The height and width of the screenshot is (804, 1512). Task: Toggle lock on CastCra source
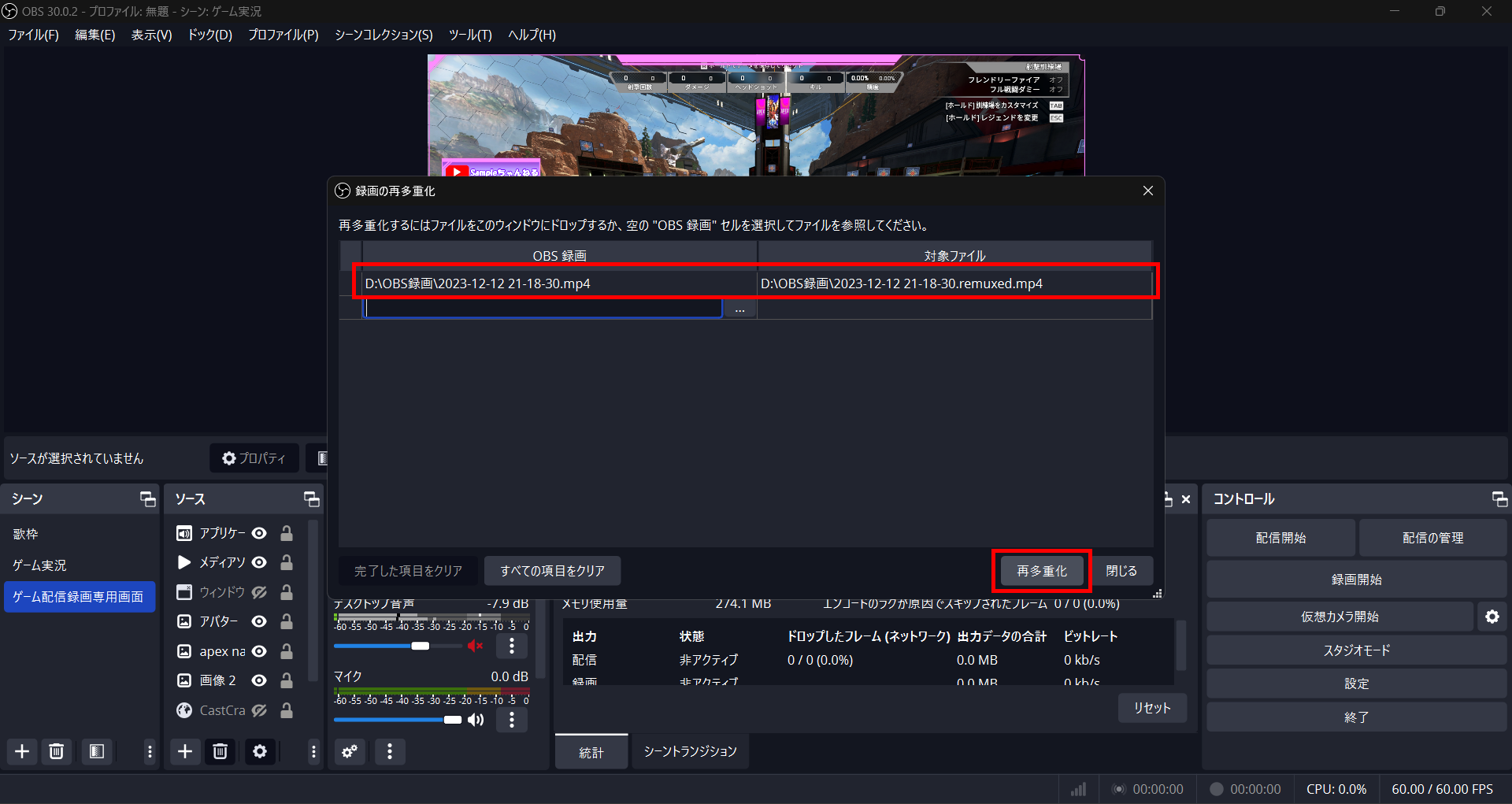(287, 710)
